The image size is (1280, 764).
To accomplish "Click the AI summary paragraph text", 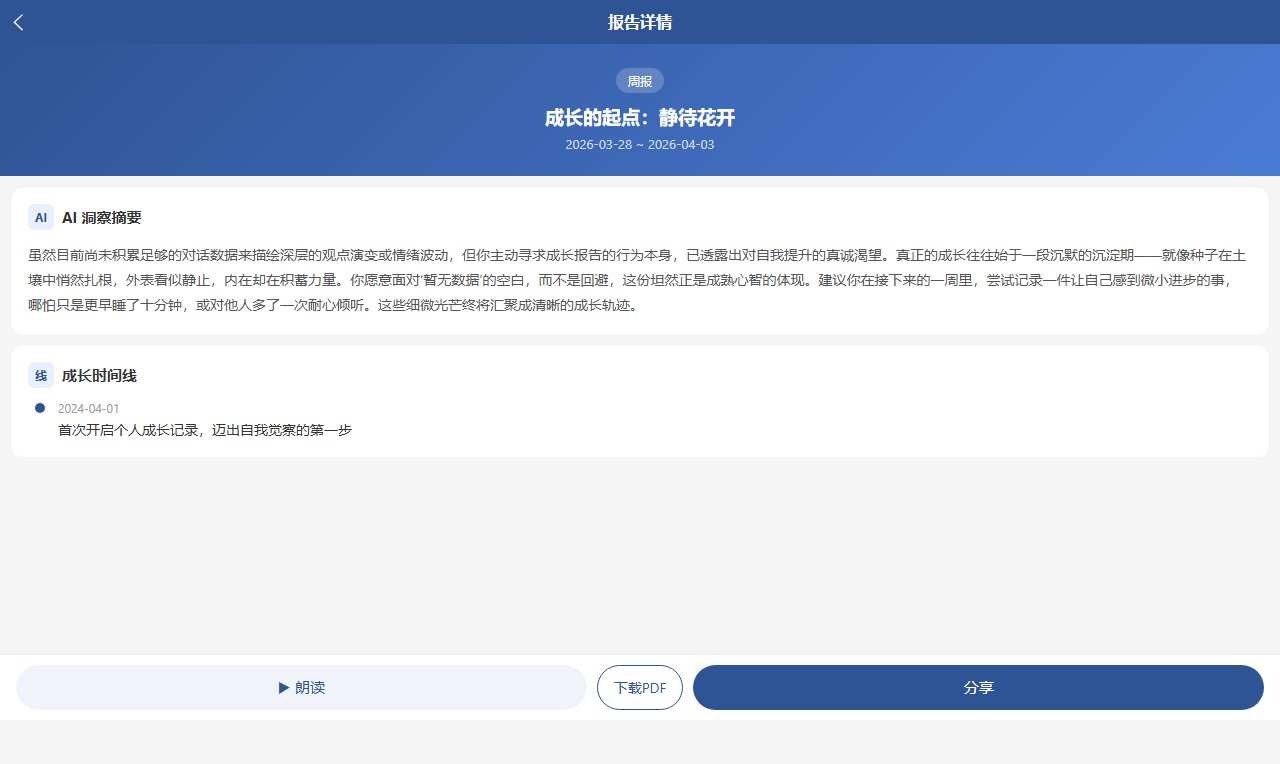I will point(638,280).
